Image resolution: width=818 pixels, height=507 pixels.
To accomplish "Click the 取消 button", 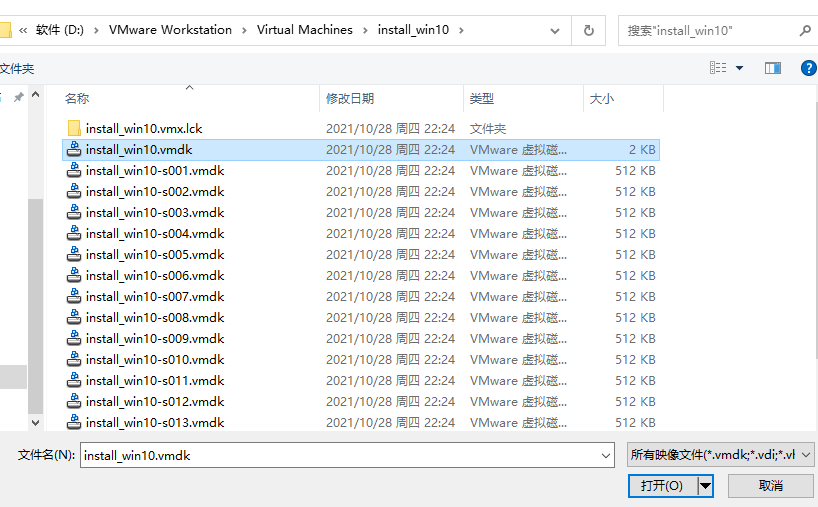I will pyautogui.click(x=770, y=486).
